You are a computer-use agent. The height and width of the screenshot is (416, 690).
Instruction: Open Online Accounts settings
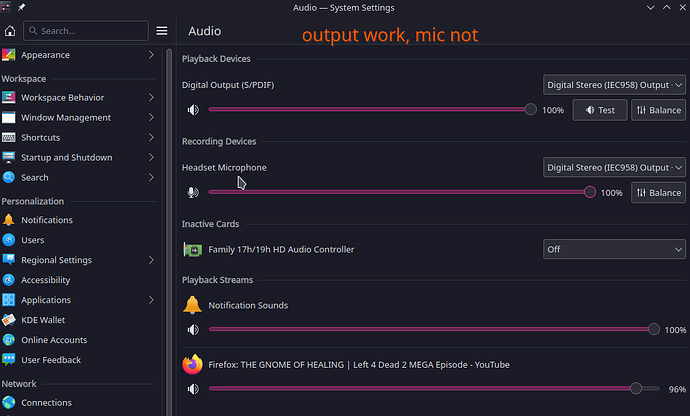(x=54, y=340)
